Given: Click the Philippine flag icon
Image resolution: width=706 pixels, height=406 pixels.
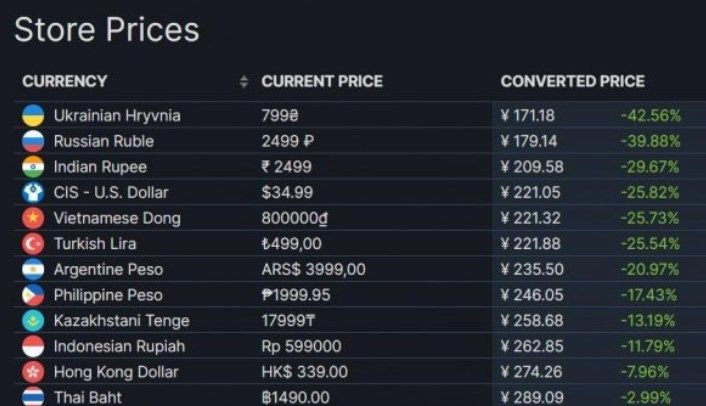Looking at the screenshot, I should [33, 296].
